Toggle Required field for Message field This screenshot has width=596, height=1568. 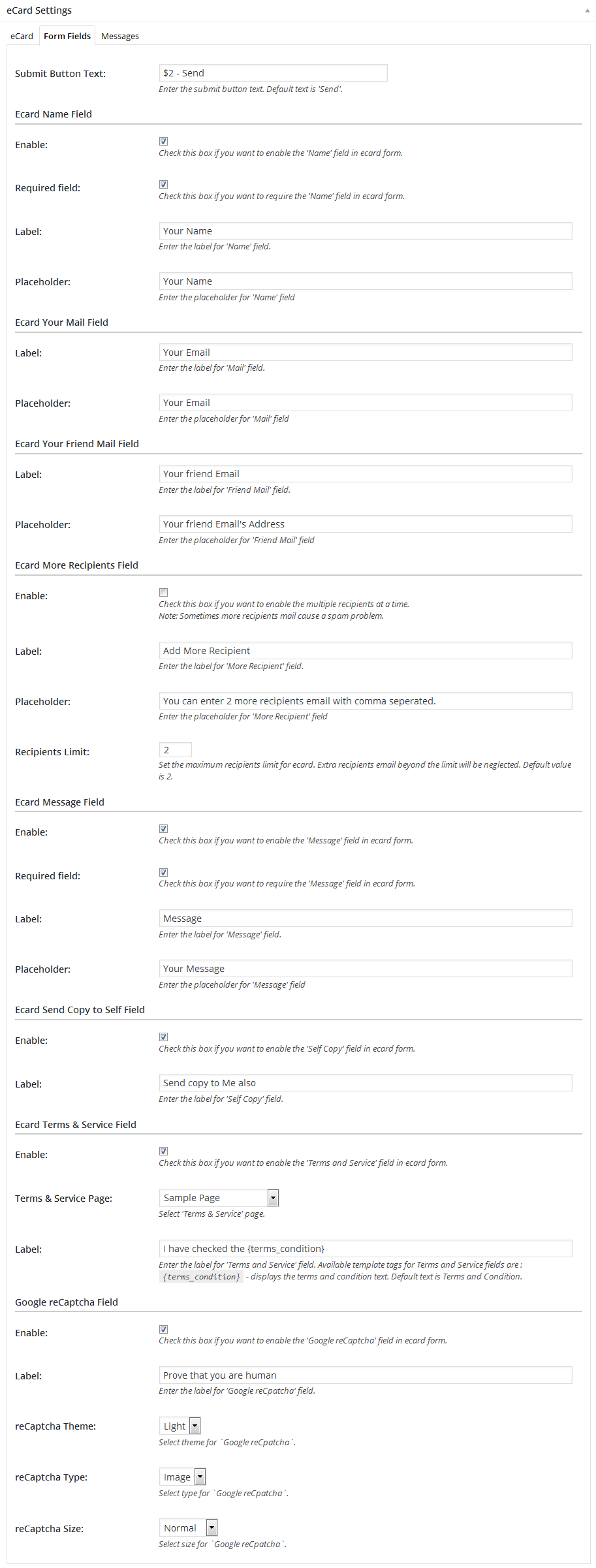click(x=164, y=872)
